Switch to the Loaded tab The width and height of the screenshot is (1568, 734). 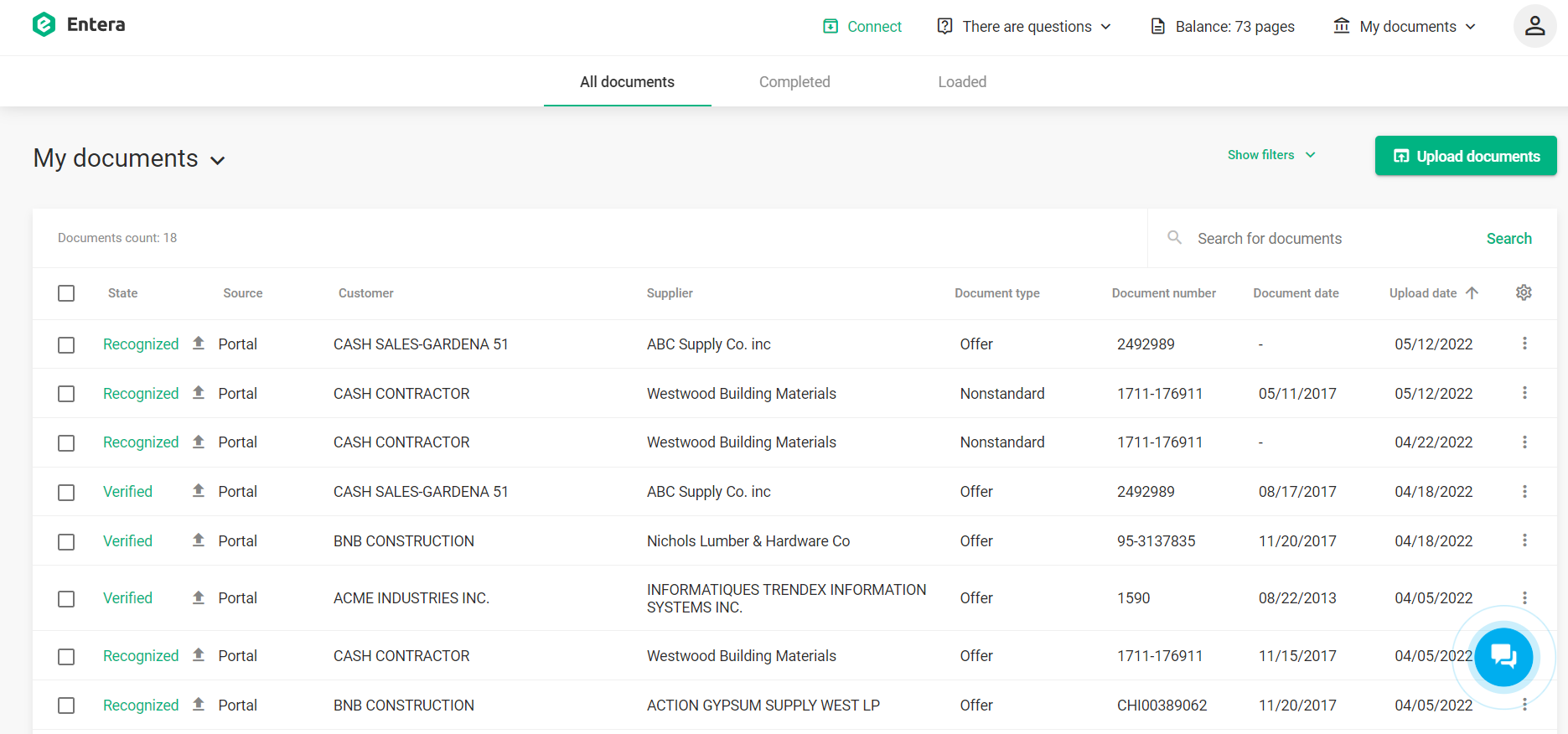(962, 82)
